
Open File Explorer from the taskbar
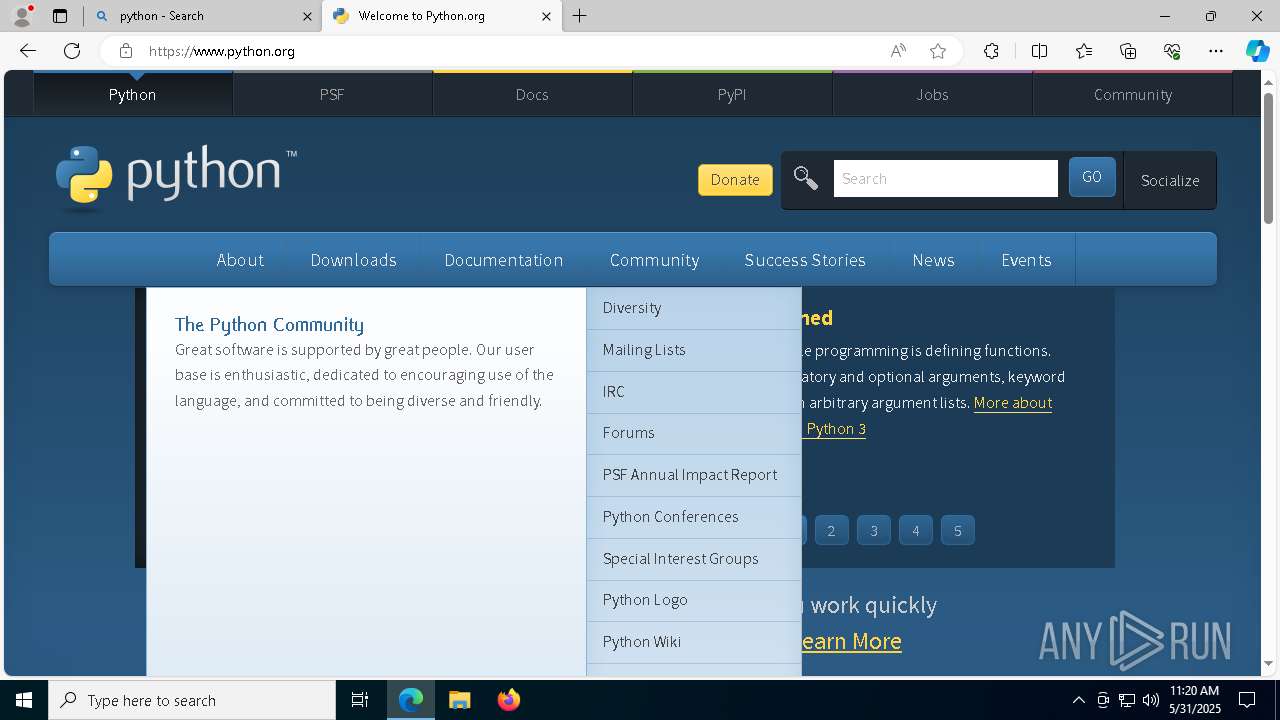click(x=459, y=700)
